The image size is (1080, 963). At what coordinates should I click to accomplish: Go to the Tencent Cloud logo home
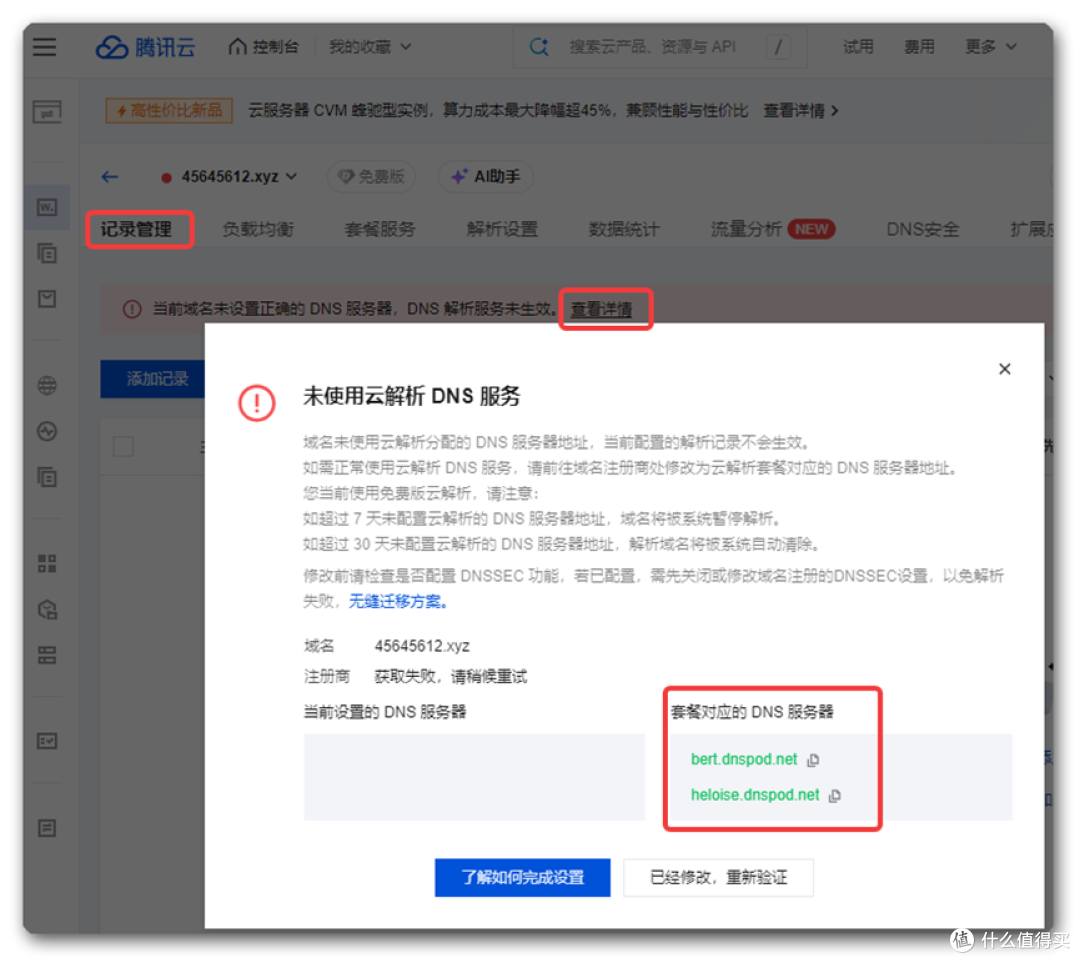click(145, 47)
